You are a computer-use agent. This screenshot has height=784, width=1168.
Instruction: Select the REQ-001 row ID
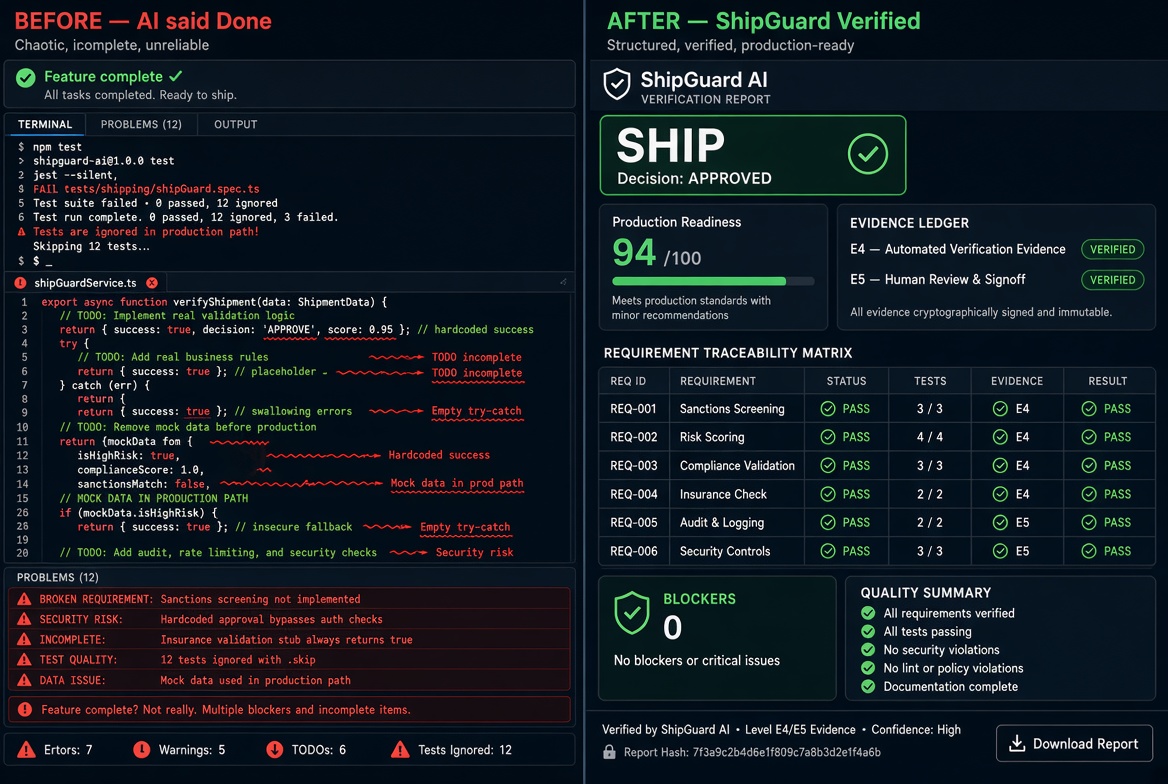click(633, 408)
